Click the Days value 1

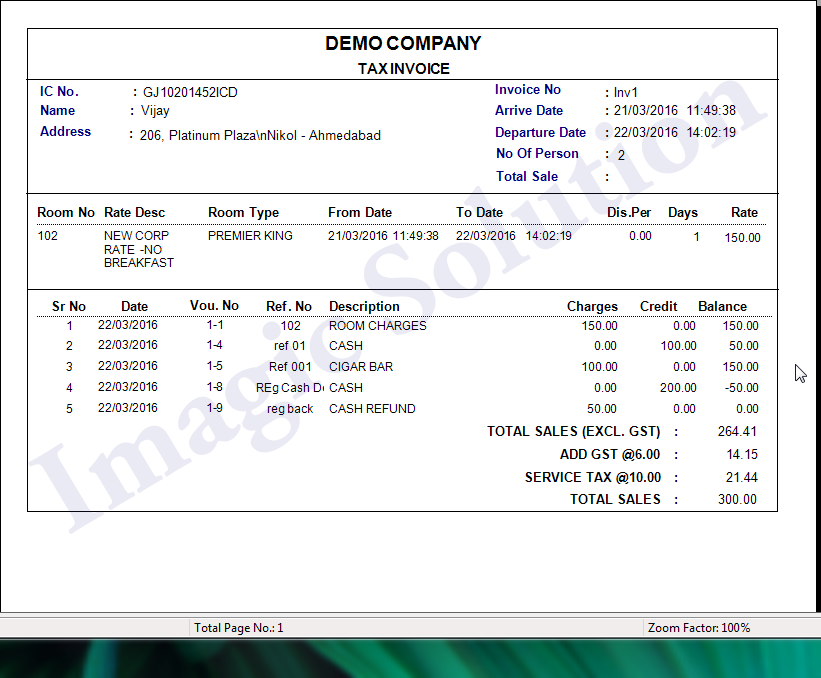(696, 237)
